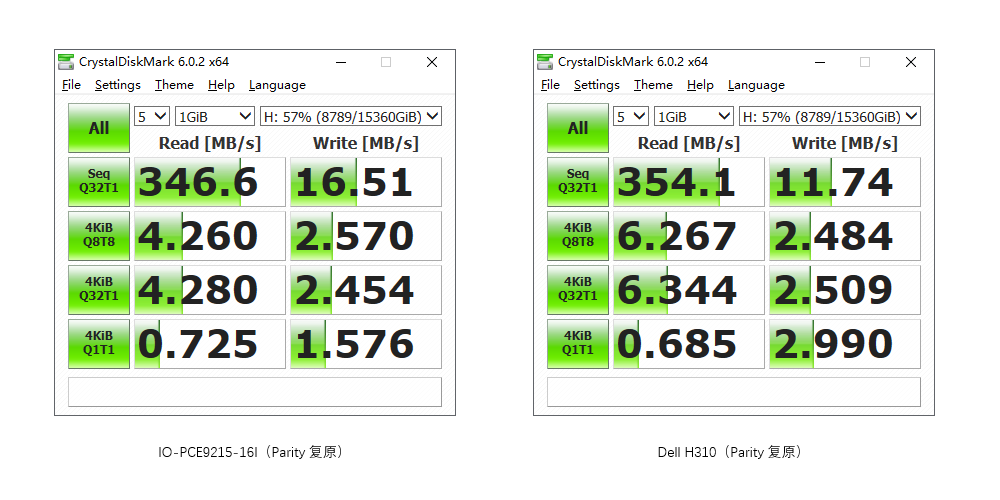Start 4KiB Q8T8 test in left window

point(99,236)
